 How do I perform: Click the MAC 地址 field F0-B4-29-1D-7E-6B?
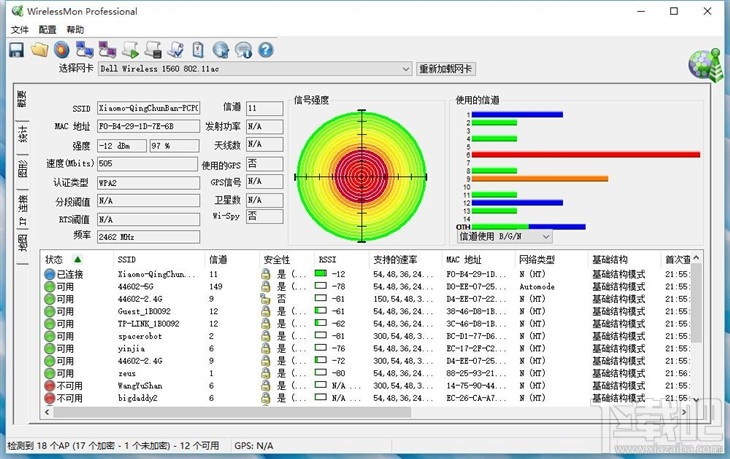pyautogui.click(x=148, y=126)
